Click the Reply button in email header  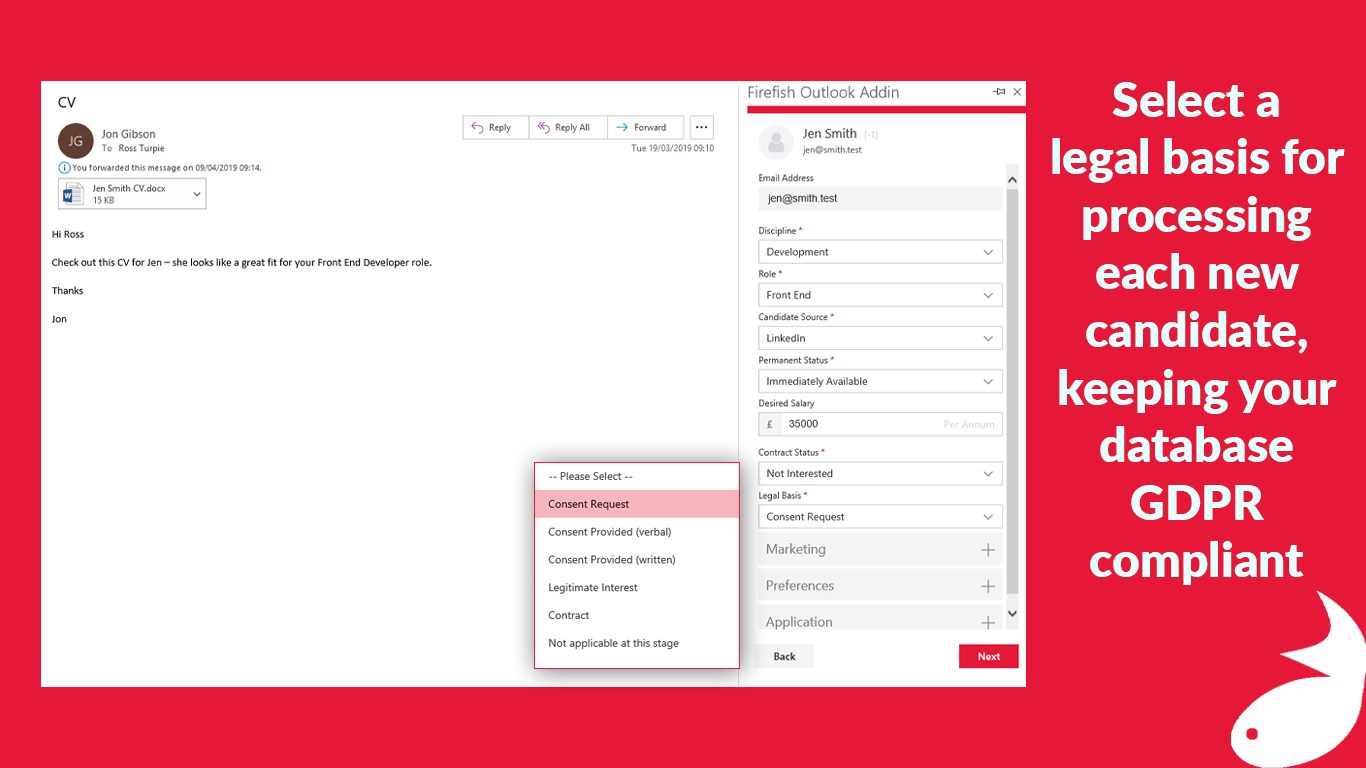coord(496,127)
